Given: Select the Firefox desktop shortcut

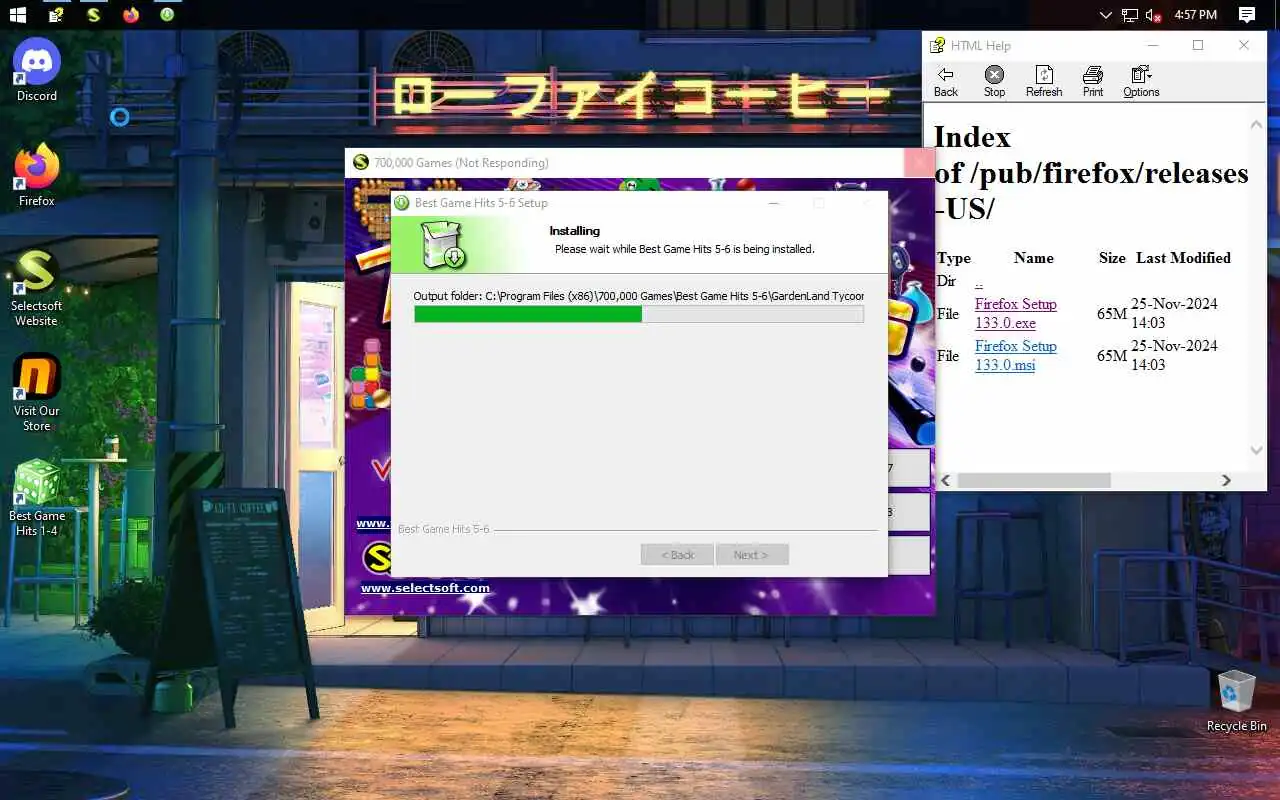Looking at the screenshot, I should (x=37, y=175).
